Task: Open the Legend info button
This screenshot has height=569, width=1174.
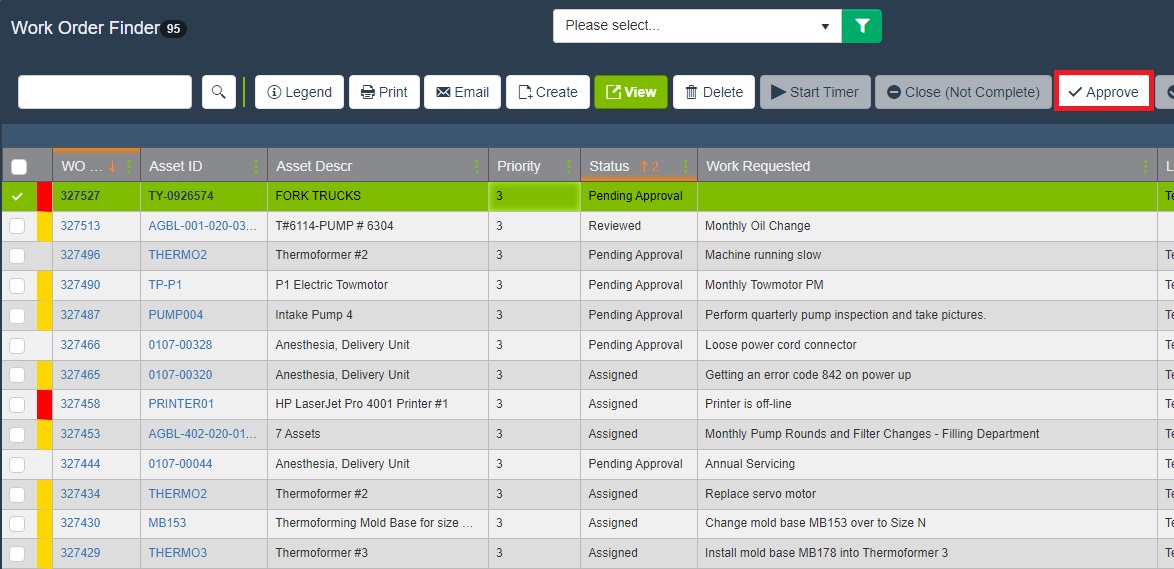Action: tap(300, 92)
